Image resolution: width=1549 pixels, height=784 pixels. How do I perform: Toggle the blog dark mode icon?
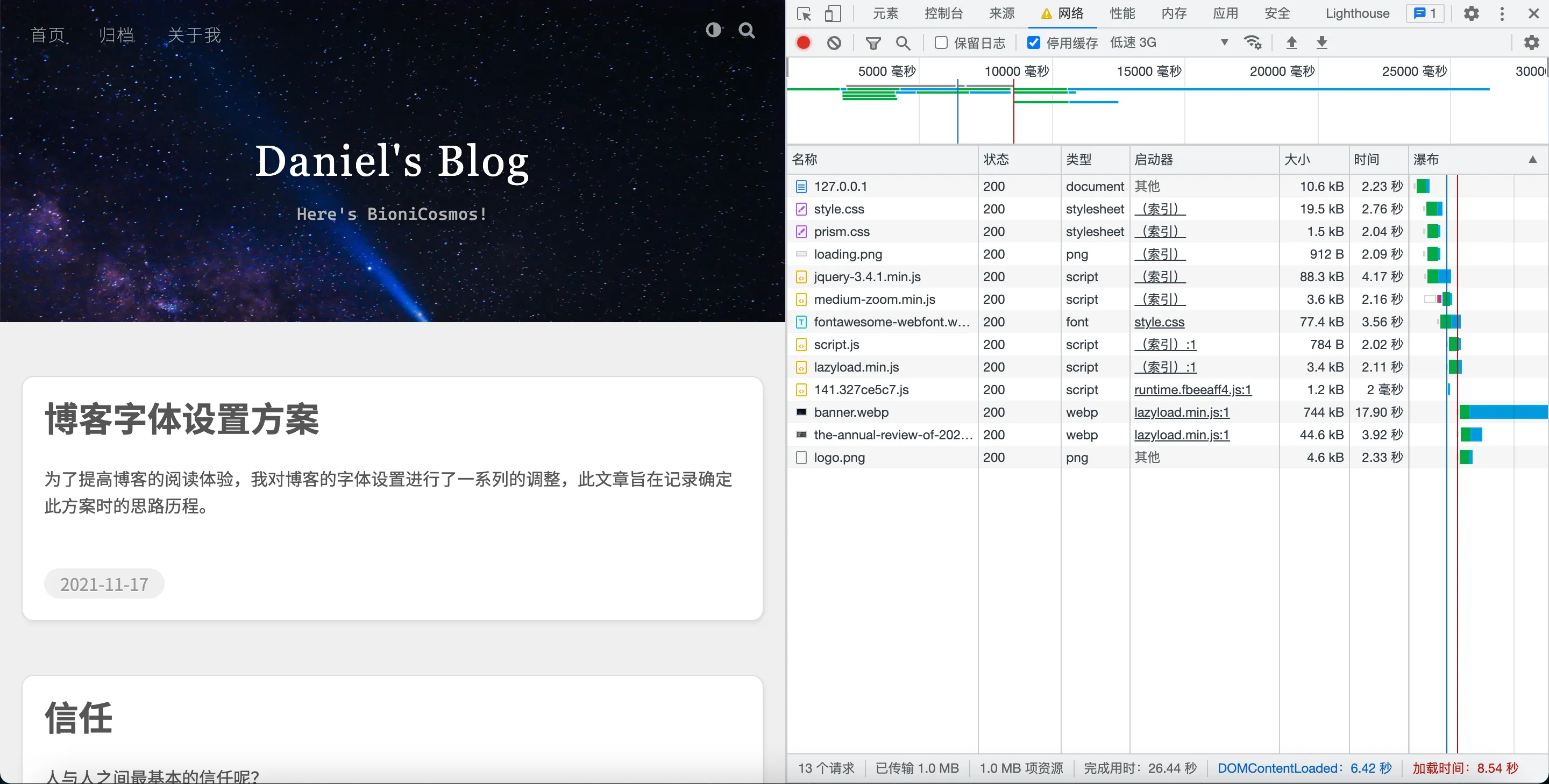click(713, 30)
